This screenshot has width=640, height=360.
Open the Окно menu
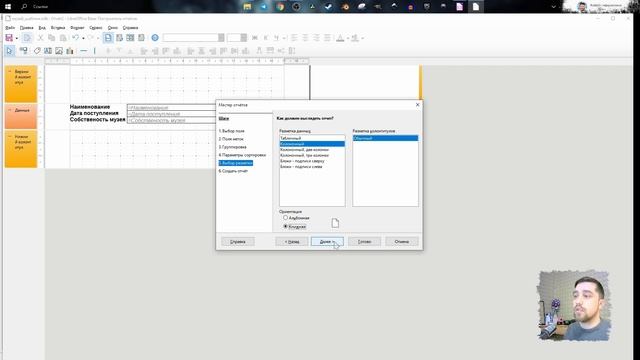113,28
